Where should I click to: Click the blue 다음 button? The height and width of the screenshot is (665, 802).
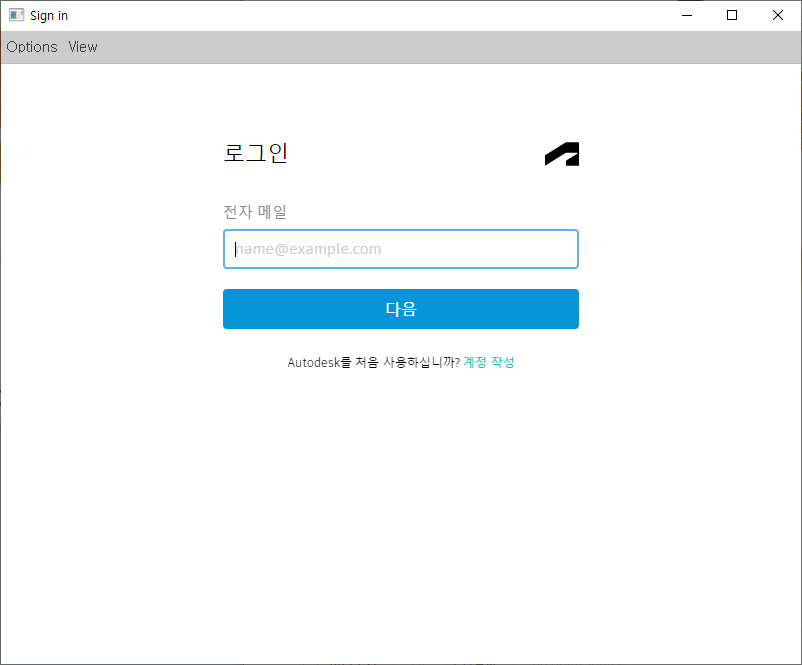400,309
